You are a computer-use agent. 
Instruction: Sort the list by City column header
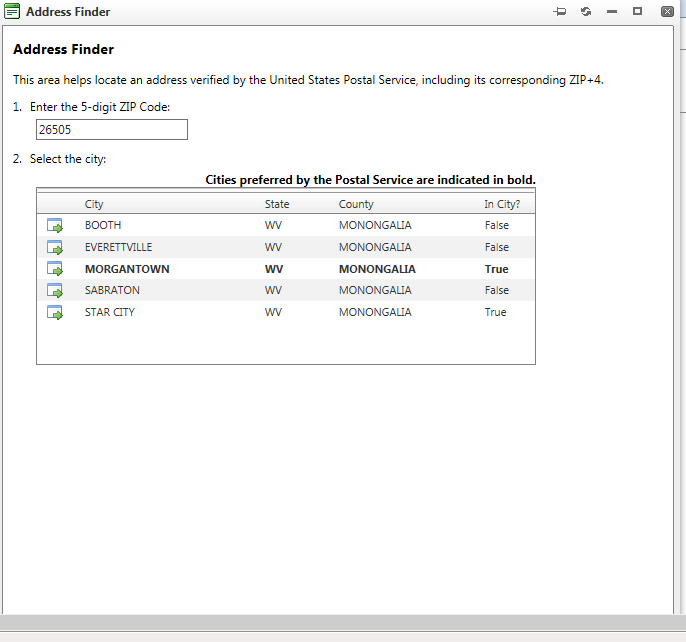(94, 204)
